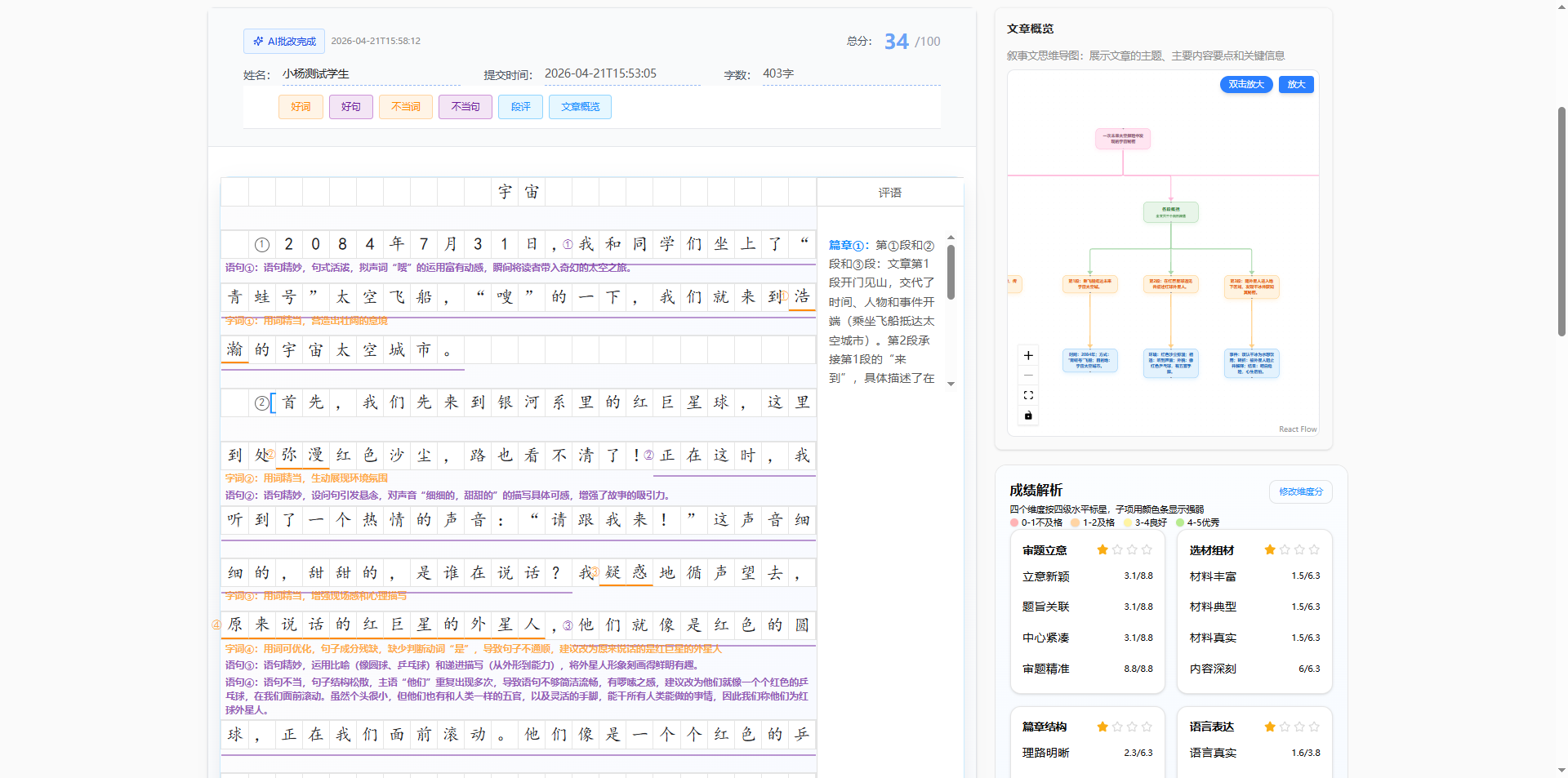Click the filled star beside 语言表达
Viewport: 1568px width, 778px height.
(x=1270, y=727)
